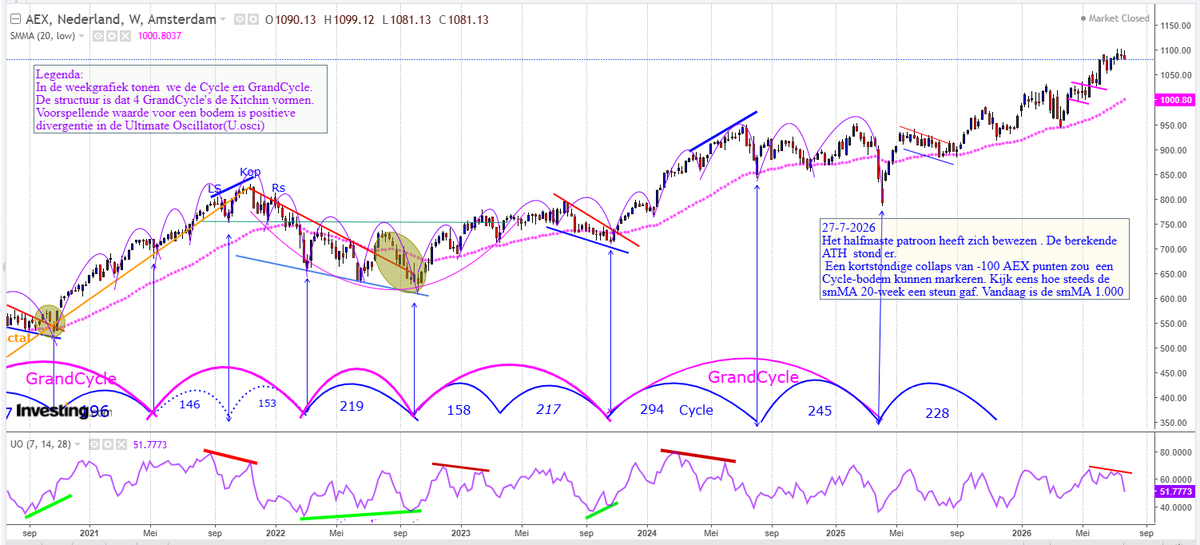The image size is (1200, 545).
Task: Select the Rs right shoulder label
Action: tap(279, 188)
